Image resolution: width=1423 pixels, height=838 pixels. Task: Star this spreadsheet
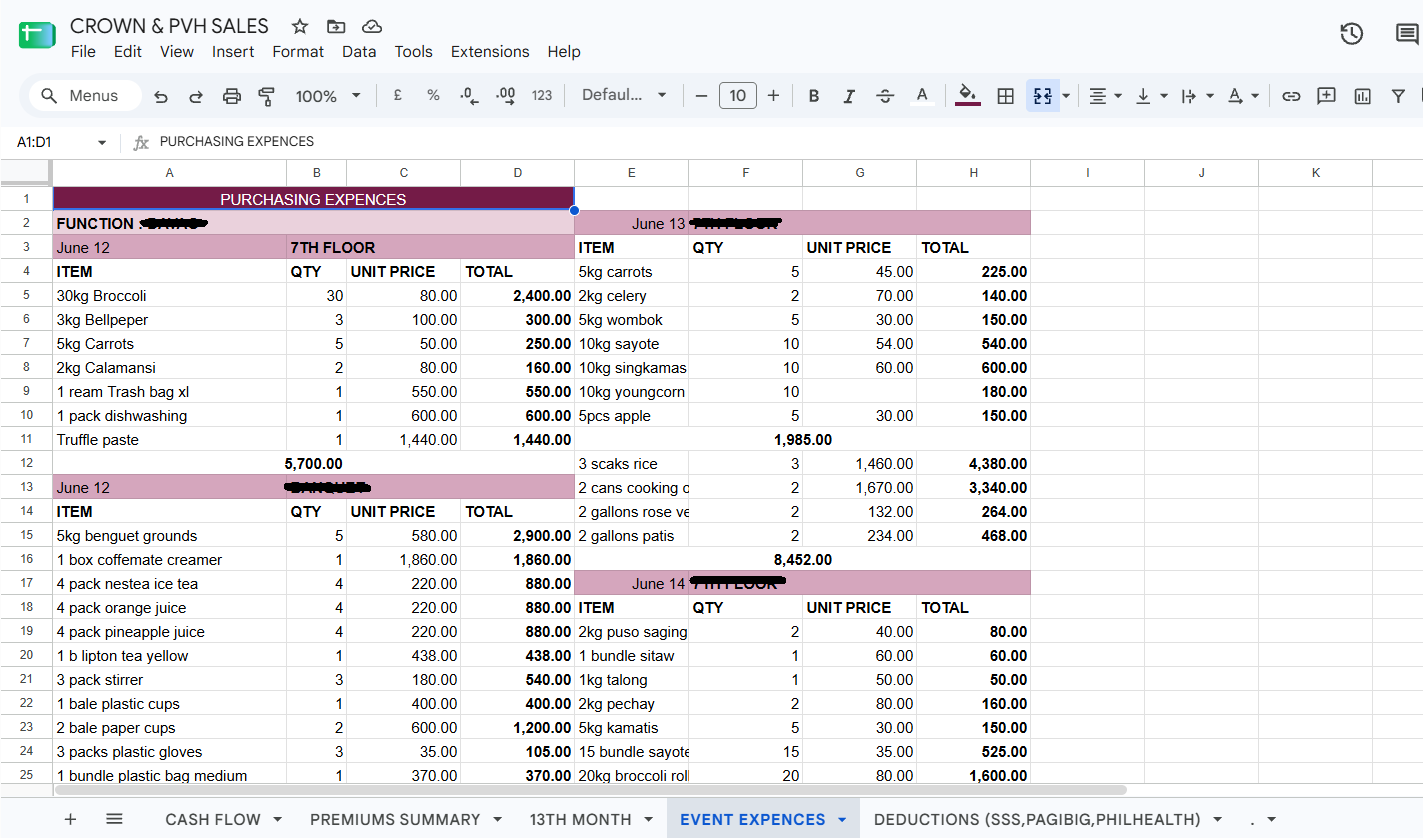tap(300, 27)
